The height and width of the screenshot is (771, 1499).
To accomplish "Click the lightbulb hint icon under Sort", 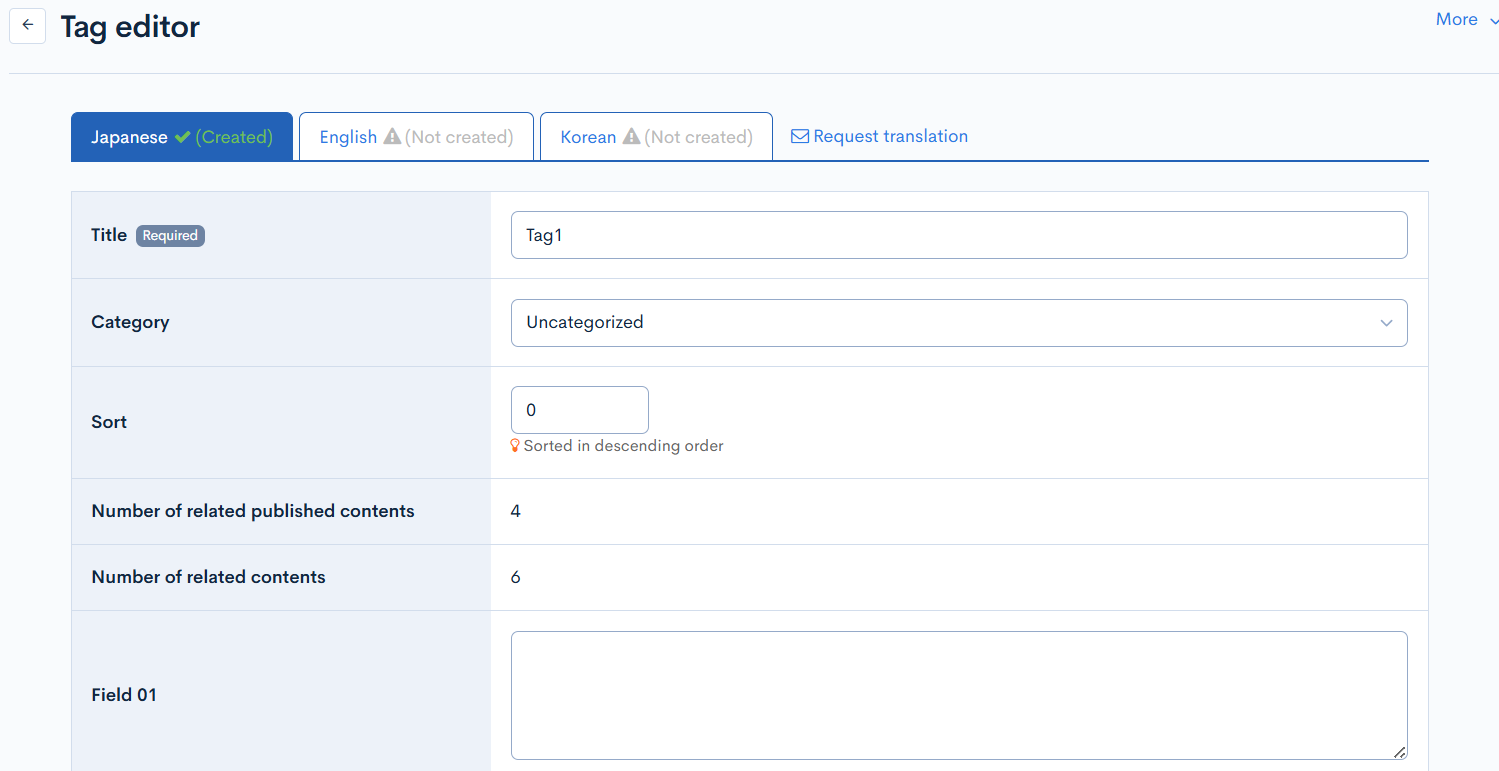I will coord(516,446).
